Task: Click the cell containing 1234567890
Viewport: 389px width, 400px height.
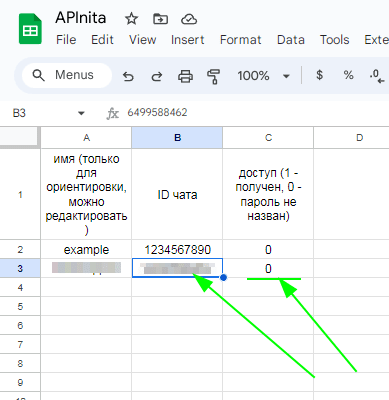Action: tap(177, 249)
